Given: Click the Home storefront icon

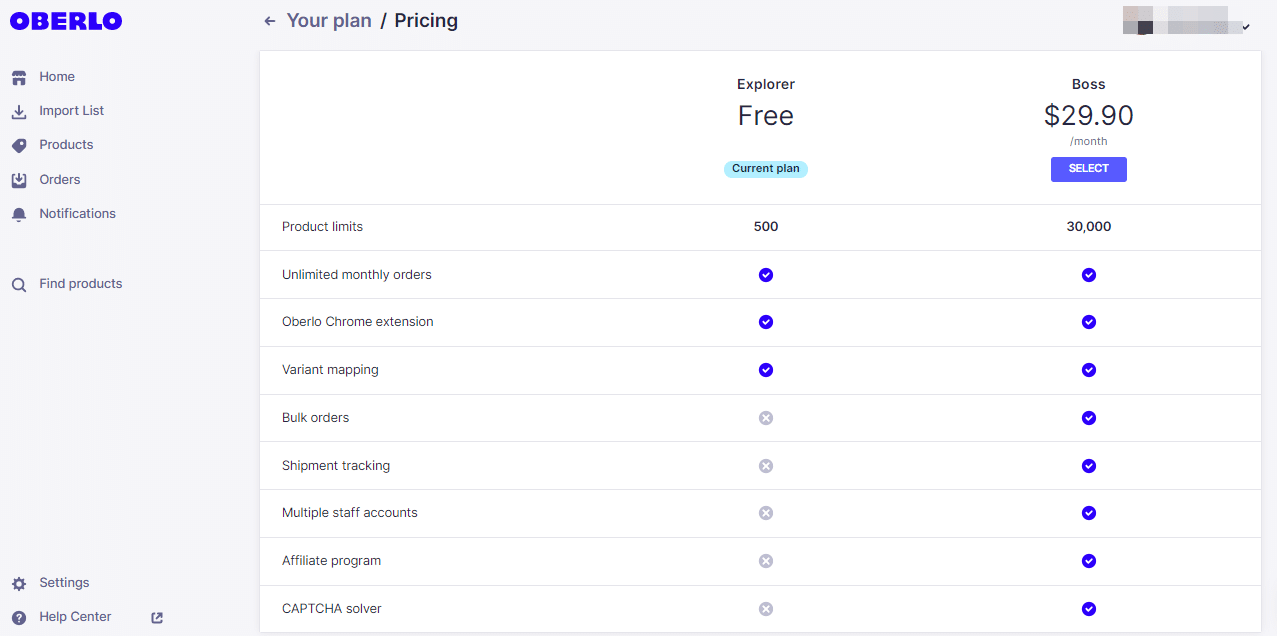Looking at the screenshot, I should [x=19, y=77].
